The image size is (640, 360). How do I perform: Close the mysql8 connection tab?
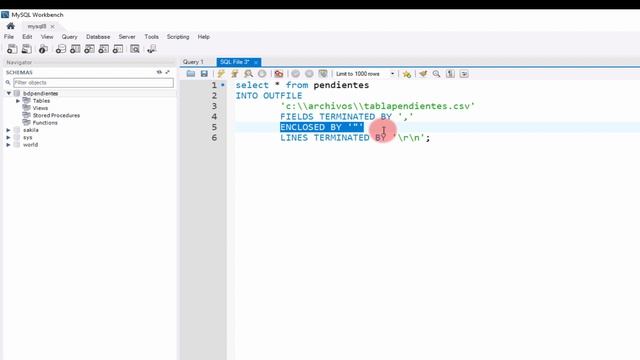pyautogui.click(x=52, y=27)
